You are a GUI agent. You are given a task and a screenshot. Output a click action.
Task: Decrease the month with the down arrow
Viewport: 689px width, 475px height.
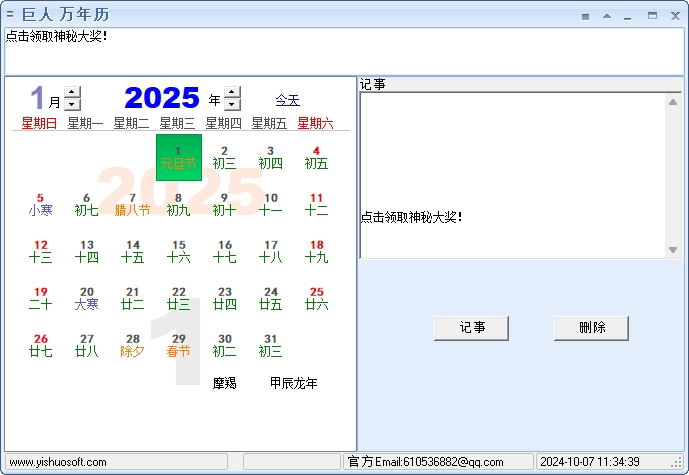(x=73, y=104)
